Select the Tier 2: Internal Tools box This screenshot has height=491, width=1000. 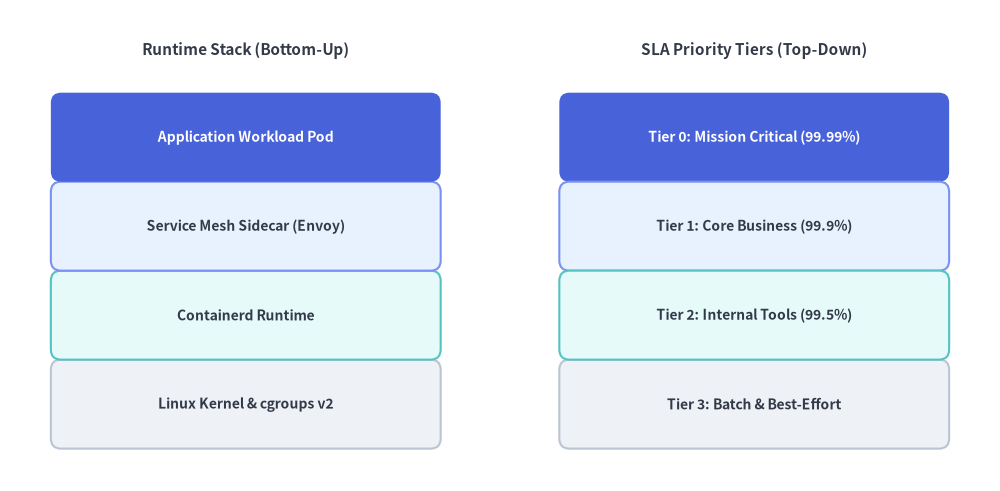(x=754, y=315)
